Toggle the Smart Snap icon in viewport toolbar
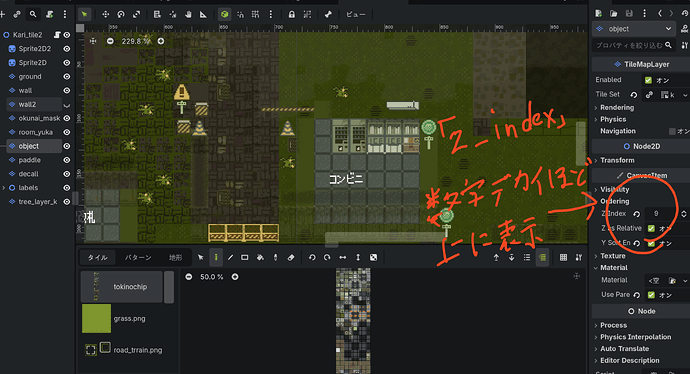 [240, 15]
